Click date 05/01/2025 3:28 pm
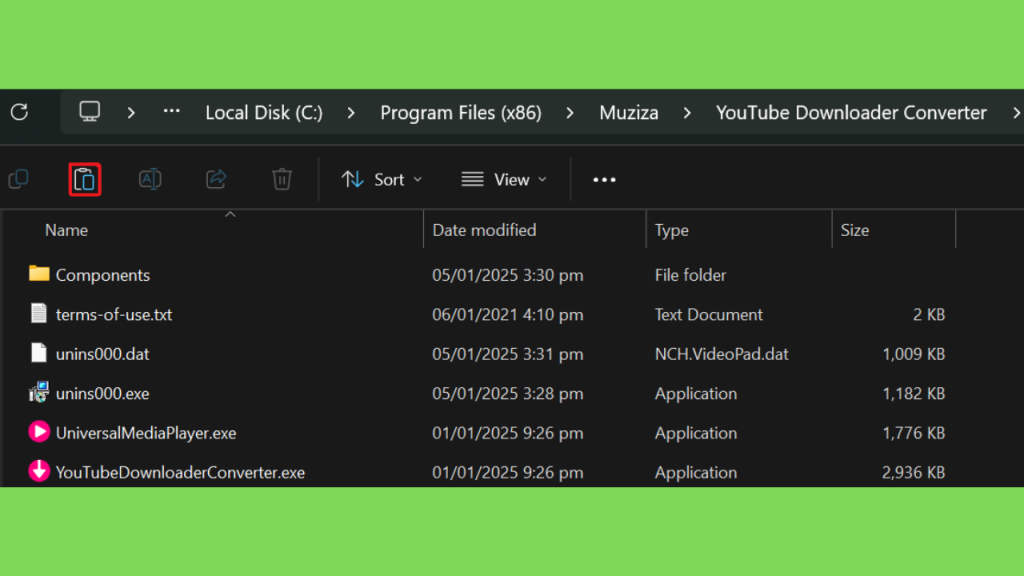Screen dimensions: 1024x576 pyautogui.click(x=507, y=394)
